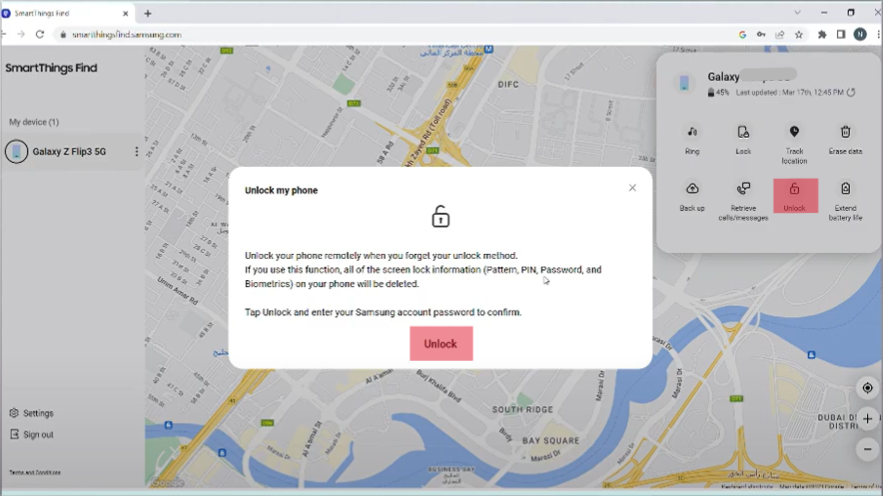
Task: Share this page icon in address bar
Action: tap(779, 35)
